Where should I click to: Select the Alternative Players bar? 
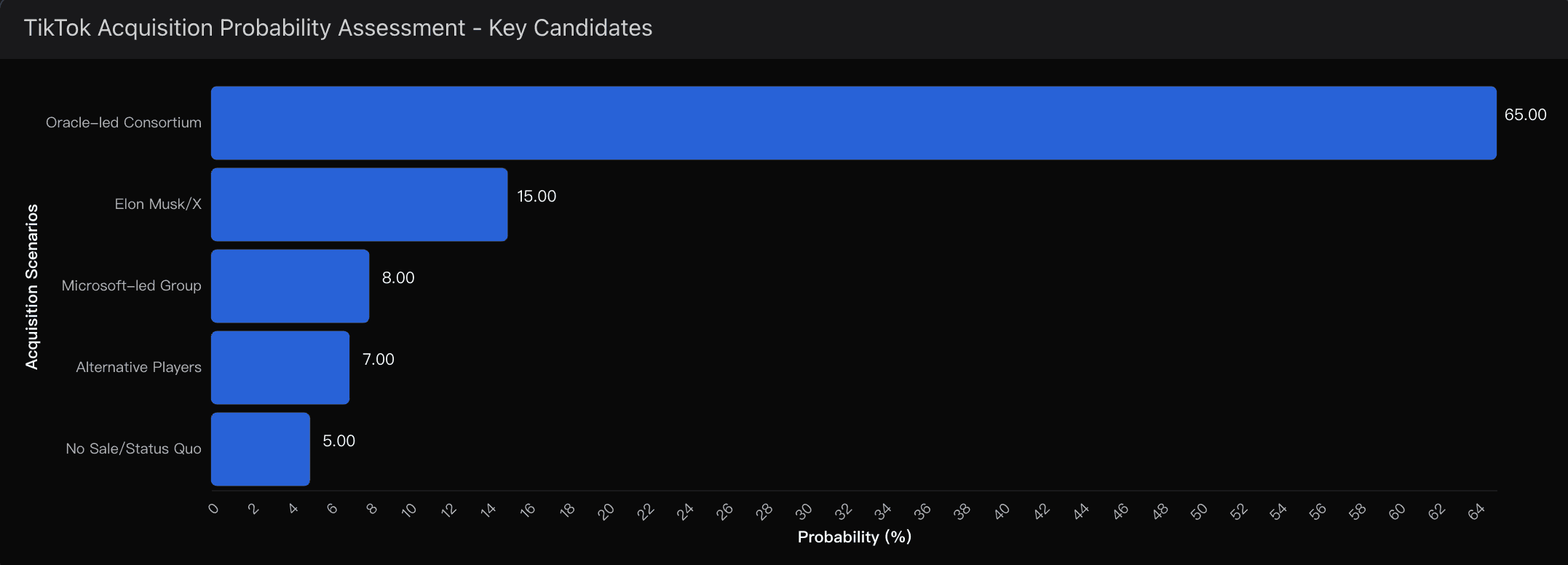point(280,368)
